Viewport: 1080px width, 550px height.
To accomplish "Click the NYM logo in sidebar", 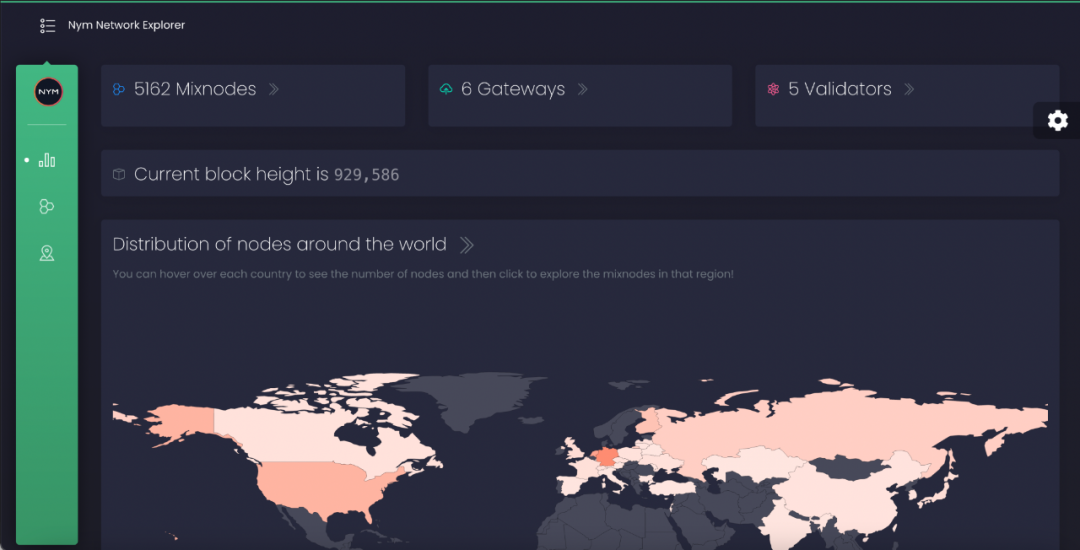I will tap(48, 92).
